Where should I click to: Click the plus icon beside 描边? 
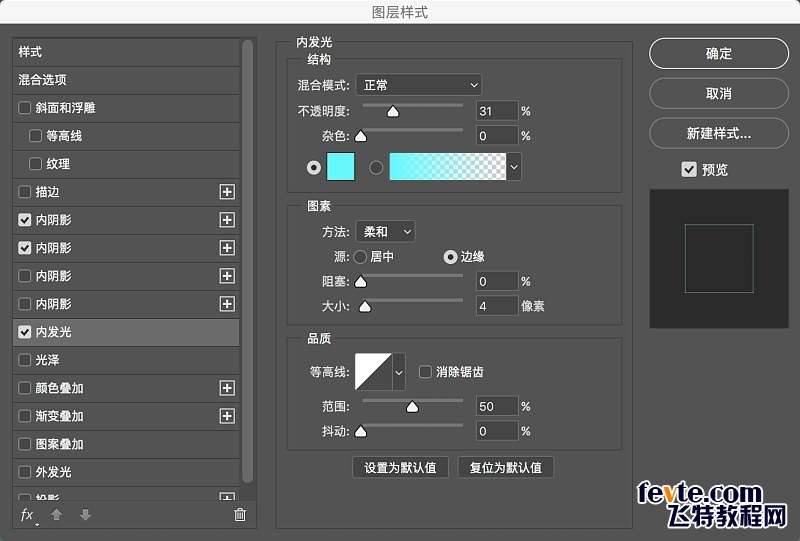tap(227, 192)
